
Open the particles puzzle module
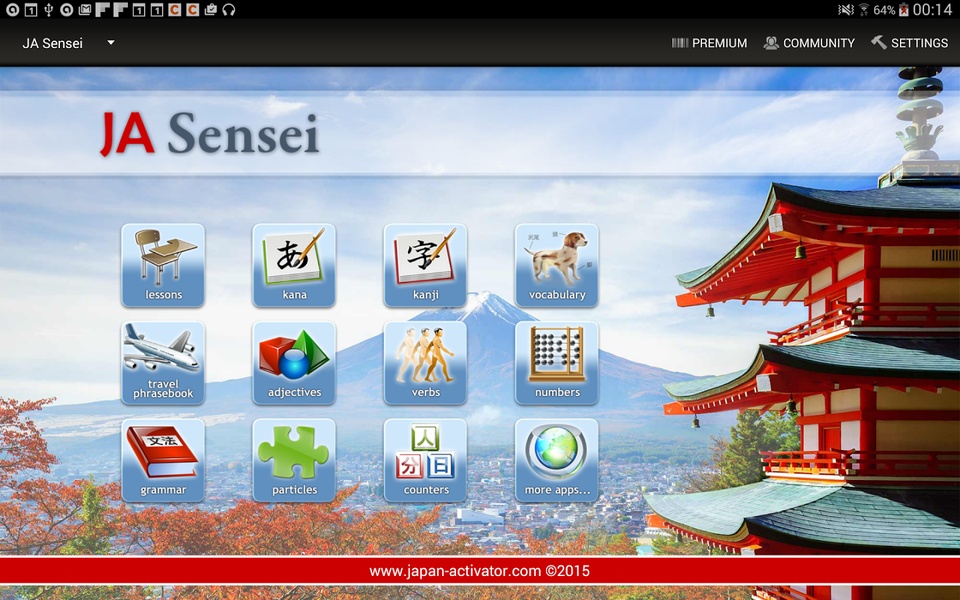coord(294,460)
